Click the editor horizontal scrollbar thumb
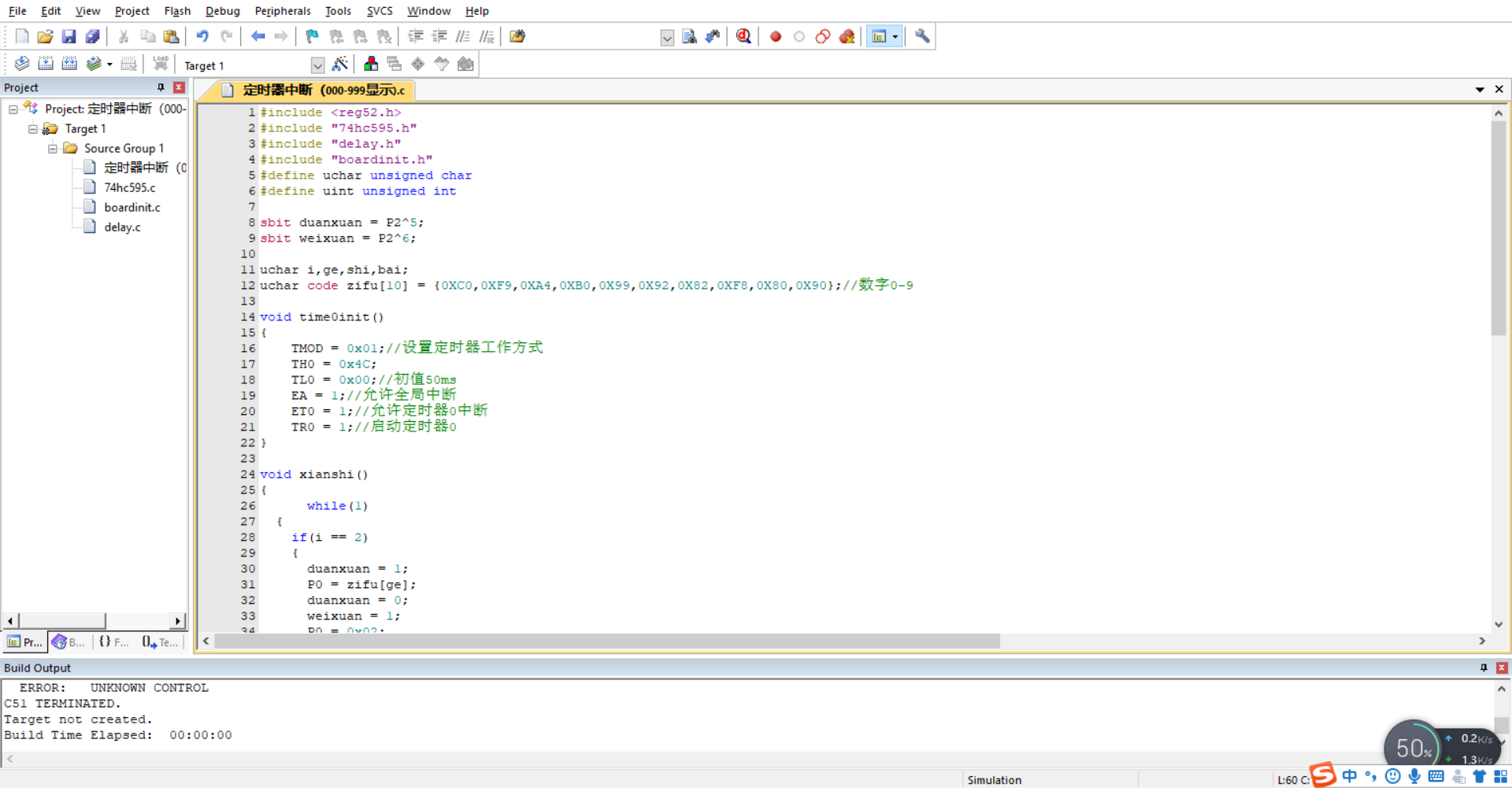Screen dimensions: 1512x788 607,642
